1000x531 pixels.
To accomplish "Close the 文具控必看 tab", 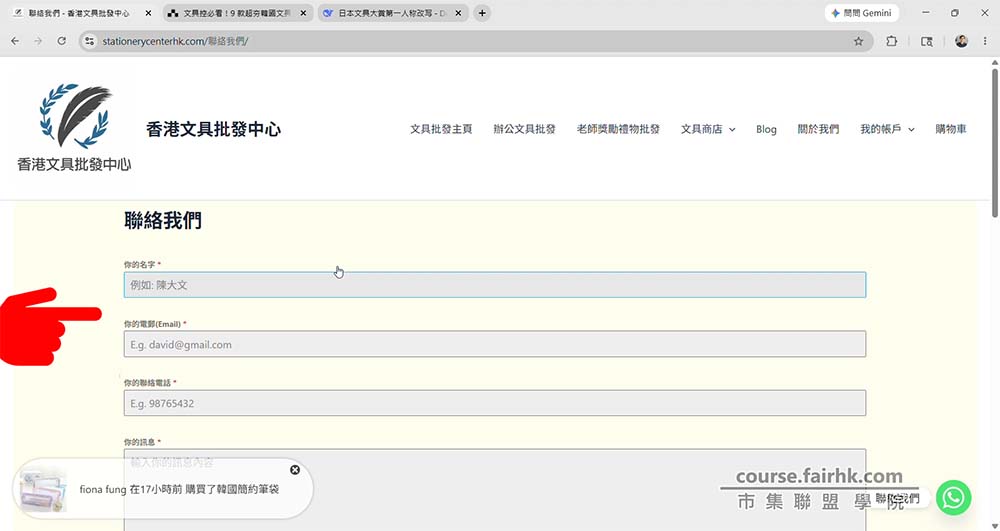I will [x=303, y=13].
